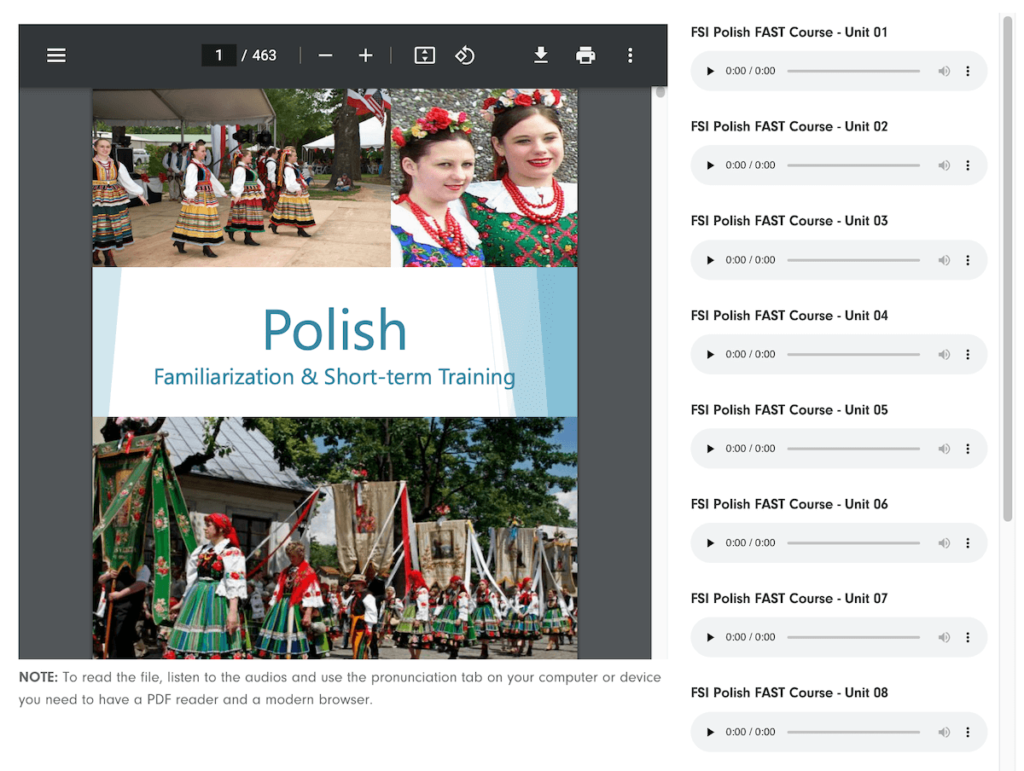Open Unit 02 audio options menu
The height and width of the screenshot is (771, 1024).
968,165
